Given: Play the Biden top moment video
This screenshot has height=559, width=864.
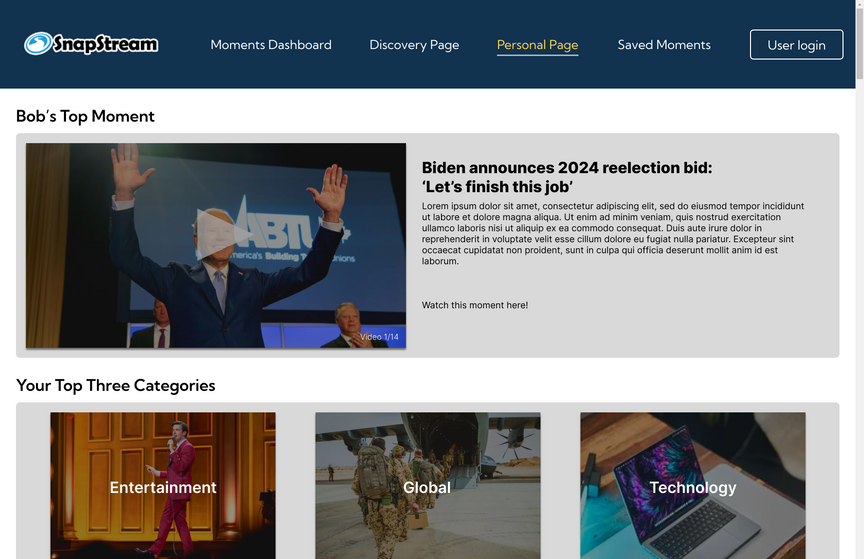Looking at the screenshot, I should pos(223,234).
